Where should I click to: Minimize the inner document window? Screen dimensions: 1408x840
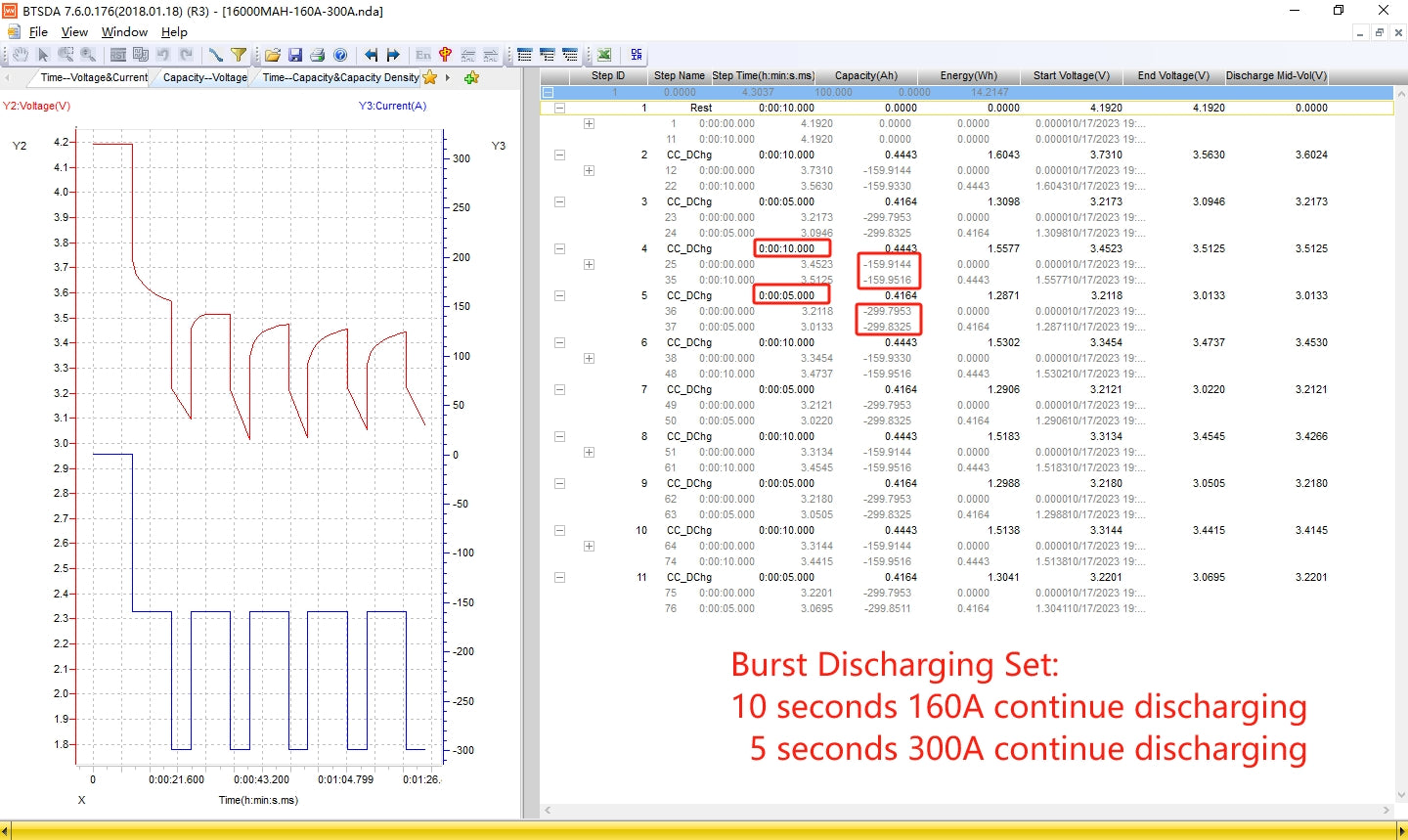click(1360, 32)
